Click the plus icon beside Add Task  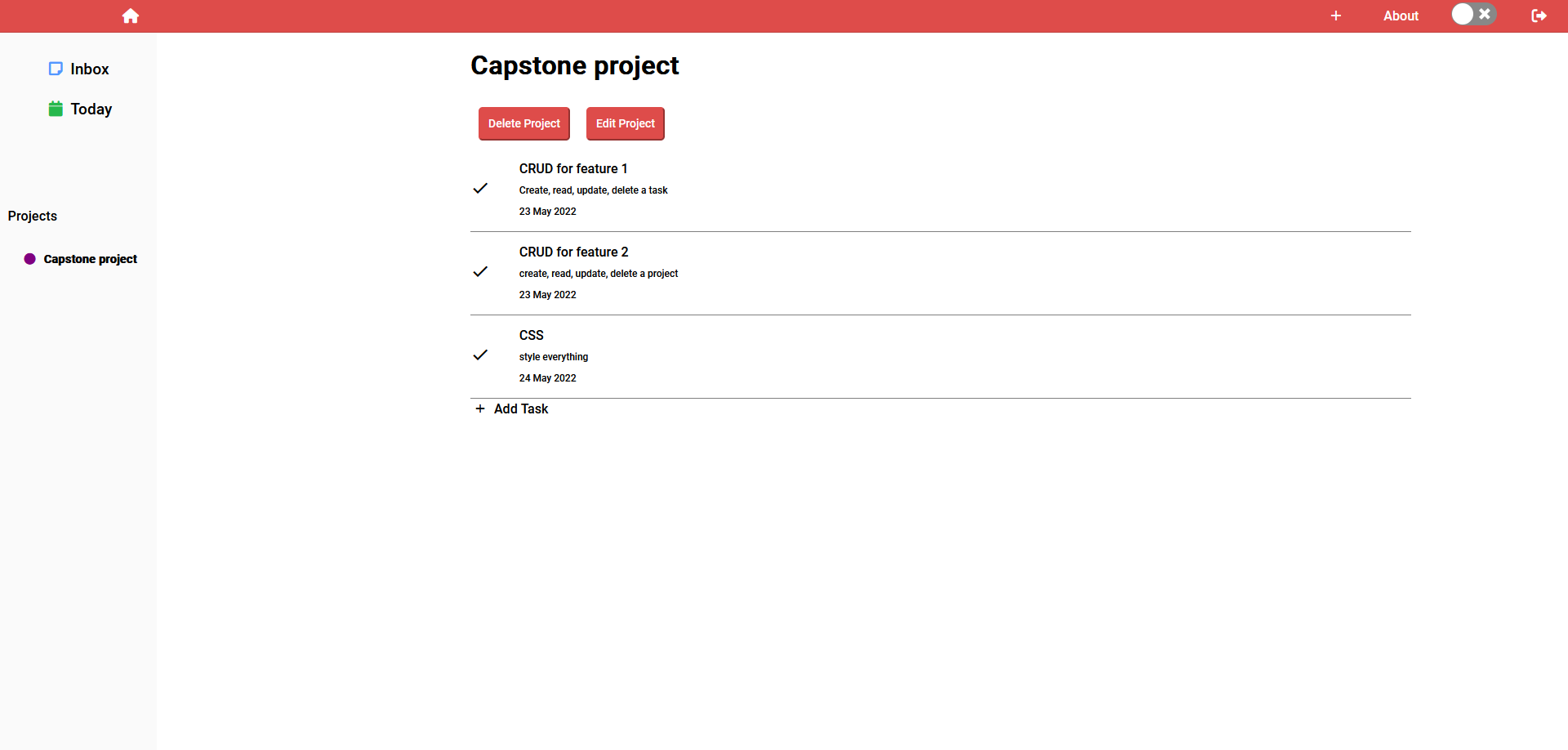click(x=480, y=408)
